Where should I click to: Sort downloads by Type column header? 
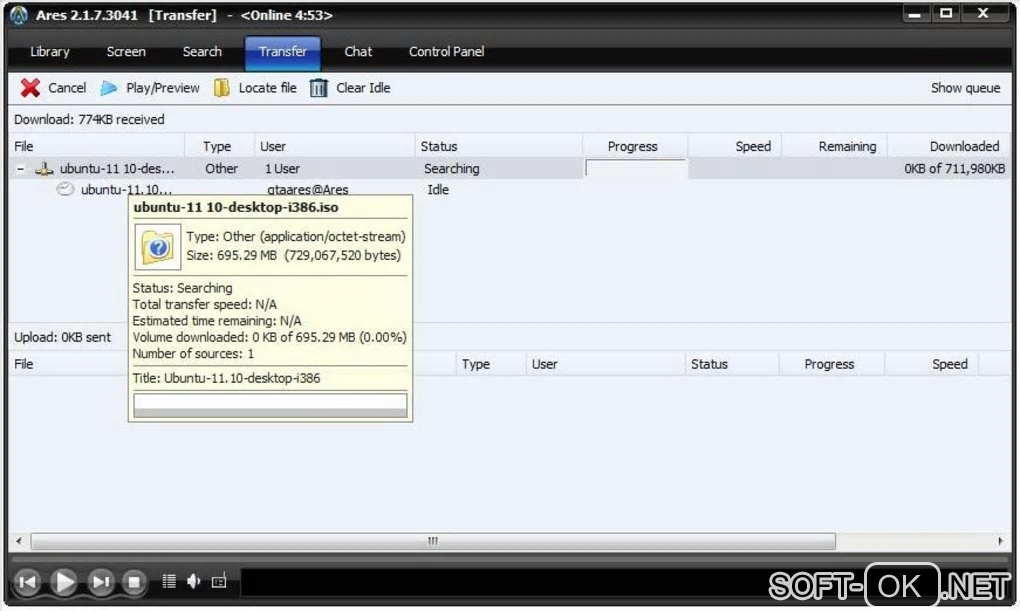click(x=219, y=146)
